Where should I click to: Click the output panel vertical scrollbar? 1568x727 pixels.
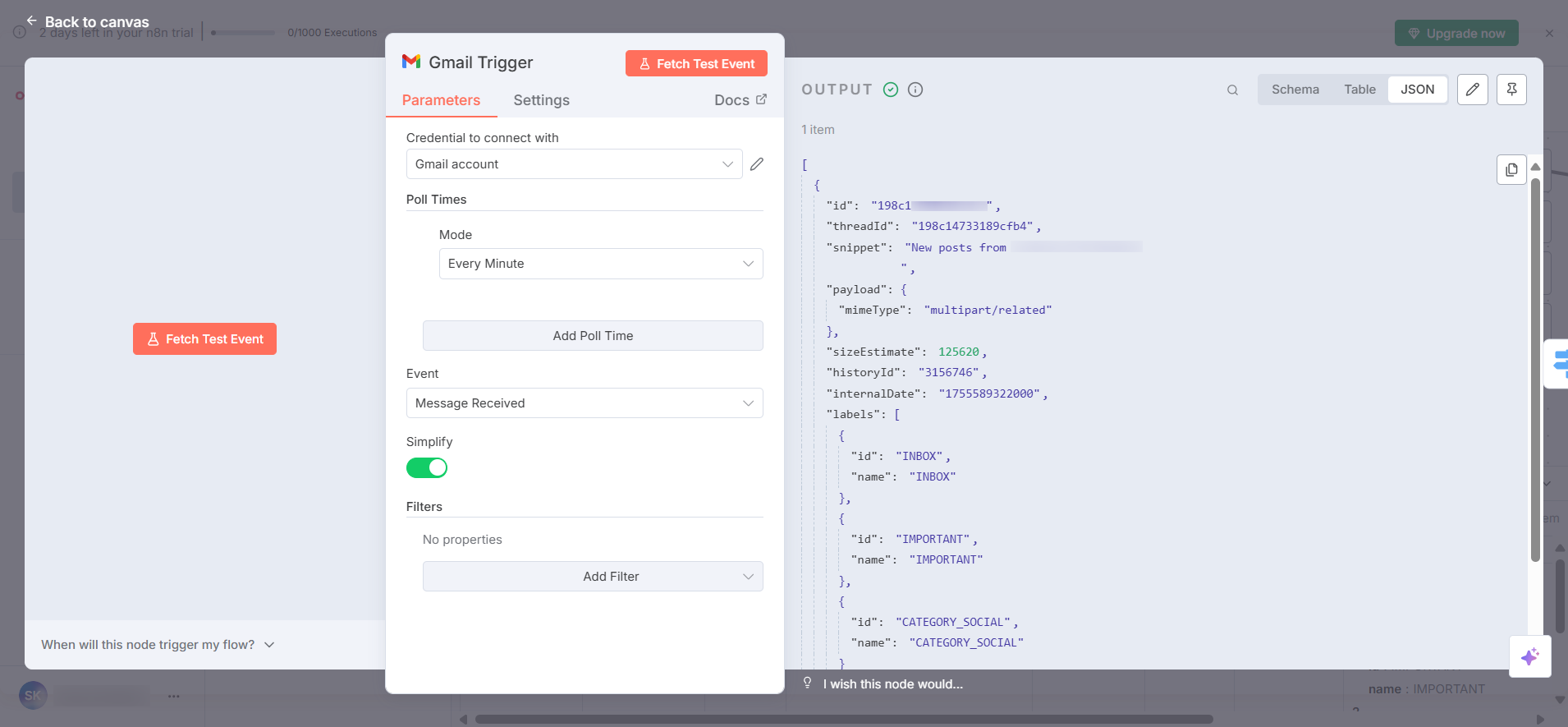[x=1535, y=370]
